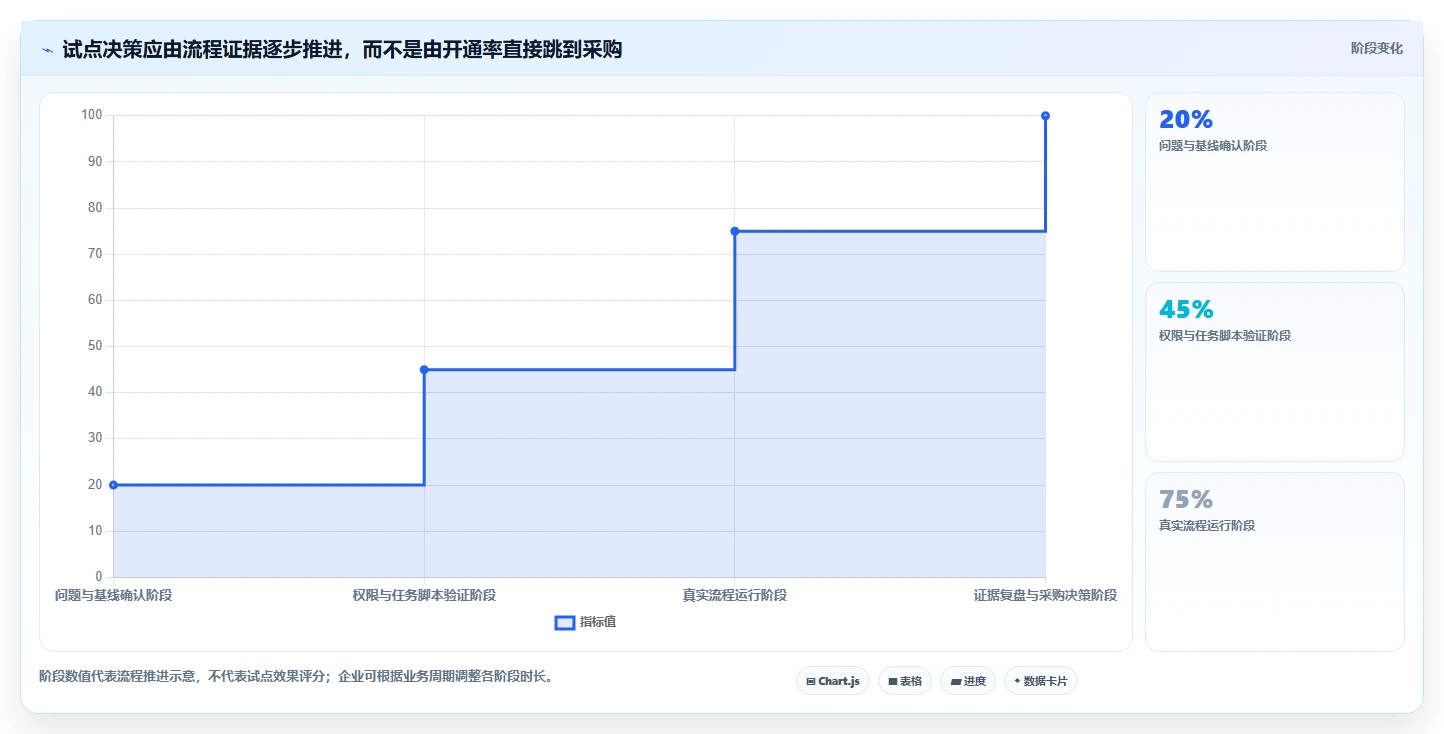
Task: Click x-axis label 问题与基线确认阶段
Action: coord(113,595)
